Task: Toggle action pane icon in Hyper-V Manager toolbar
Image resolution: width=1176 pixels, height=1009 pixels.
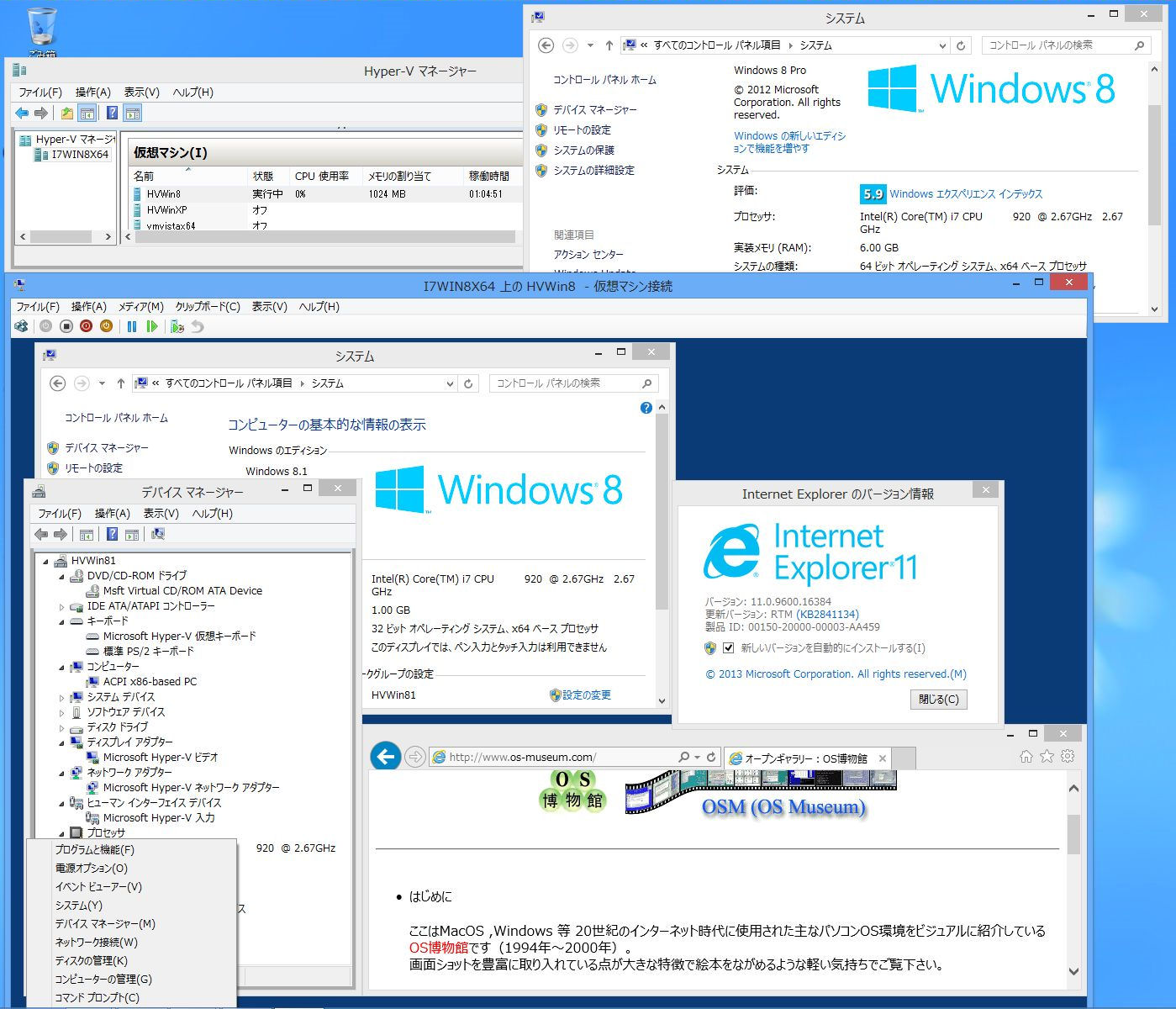Action: tap(132, 114)
